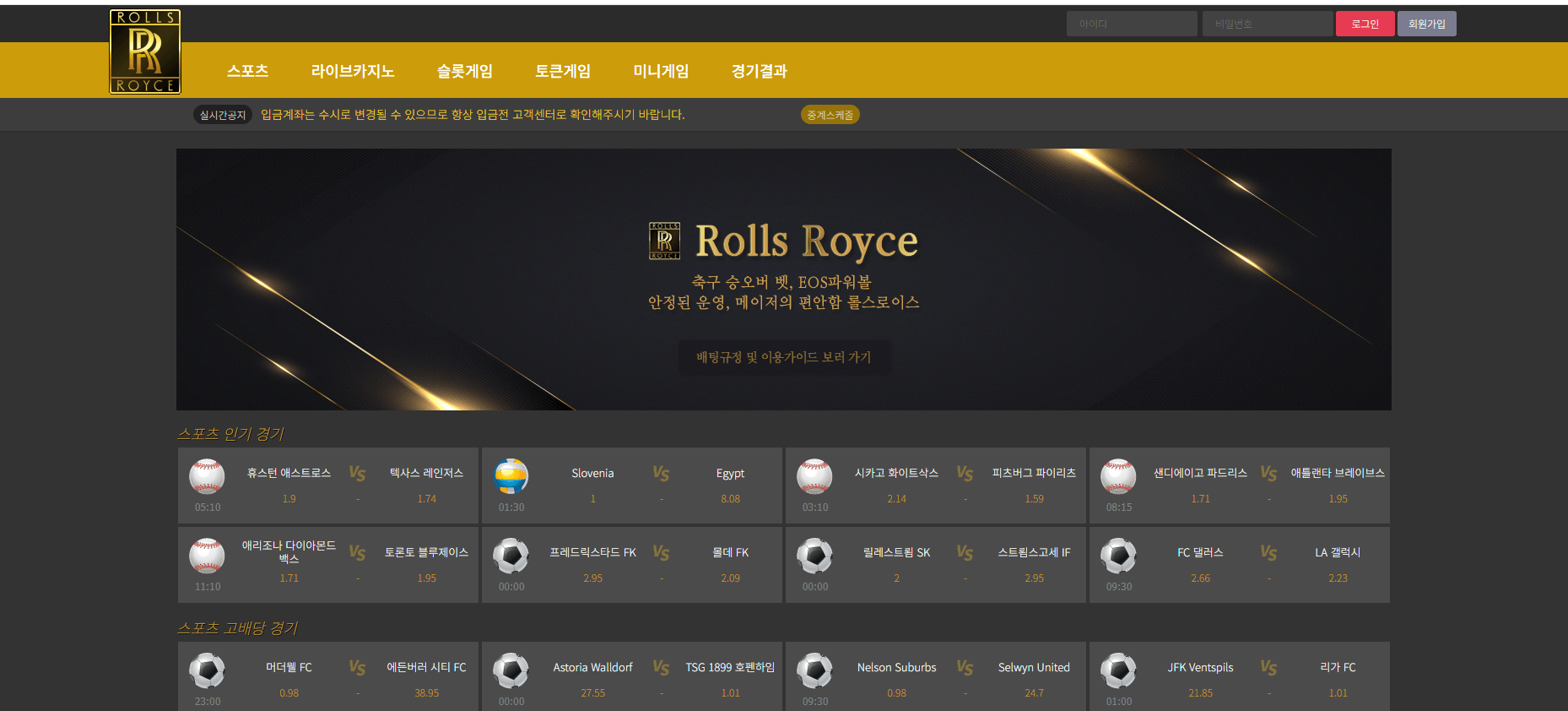Click soccer ball icon for JFK Ventspils match
This screenshot has height=711, width=1568.
click(x=1118, y=671)
